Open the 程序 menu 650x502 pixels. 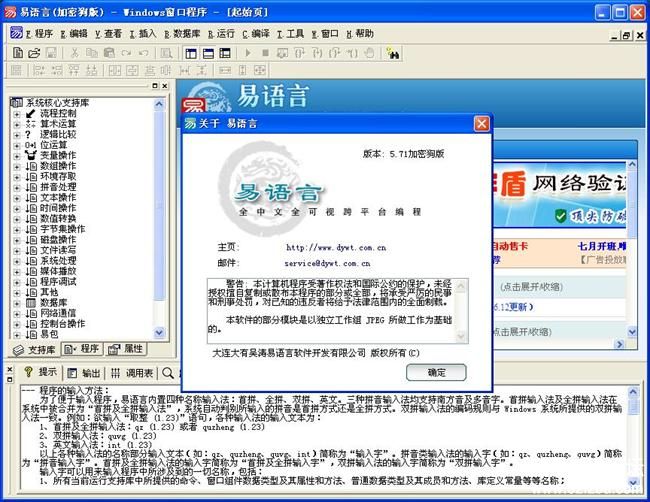40,34
